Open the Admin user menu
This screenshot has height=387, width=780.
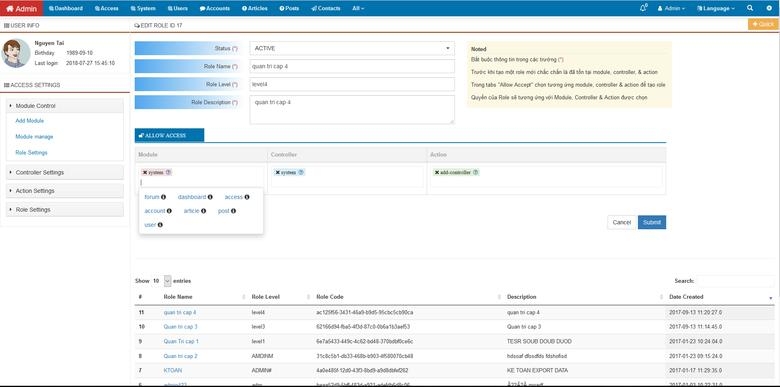pyautogui.click(x=671, y=8)
